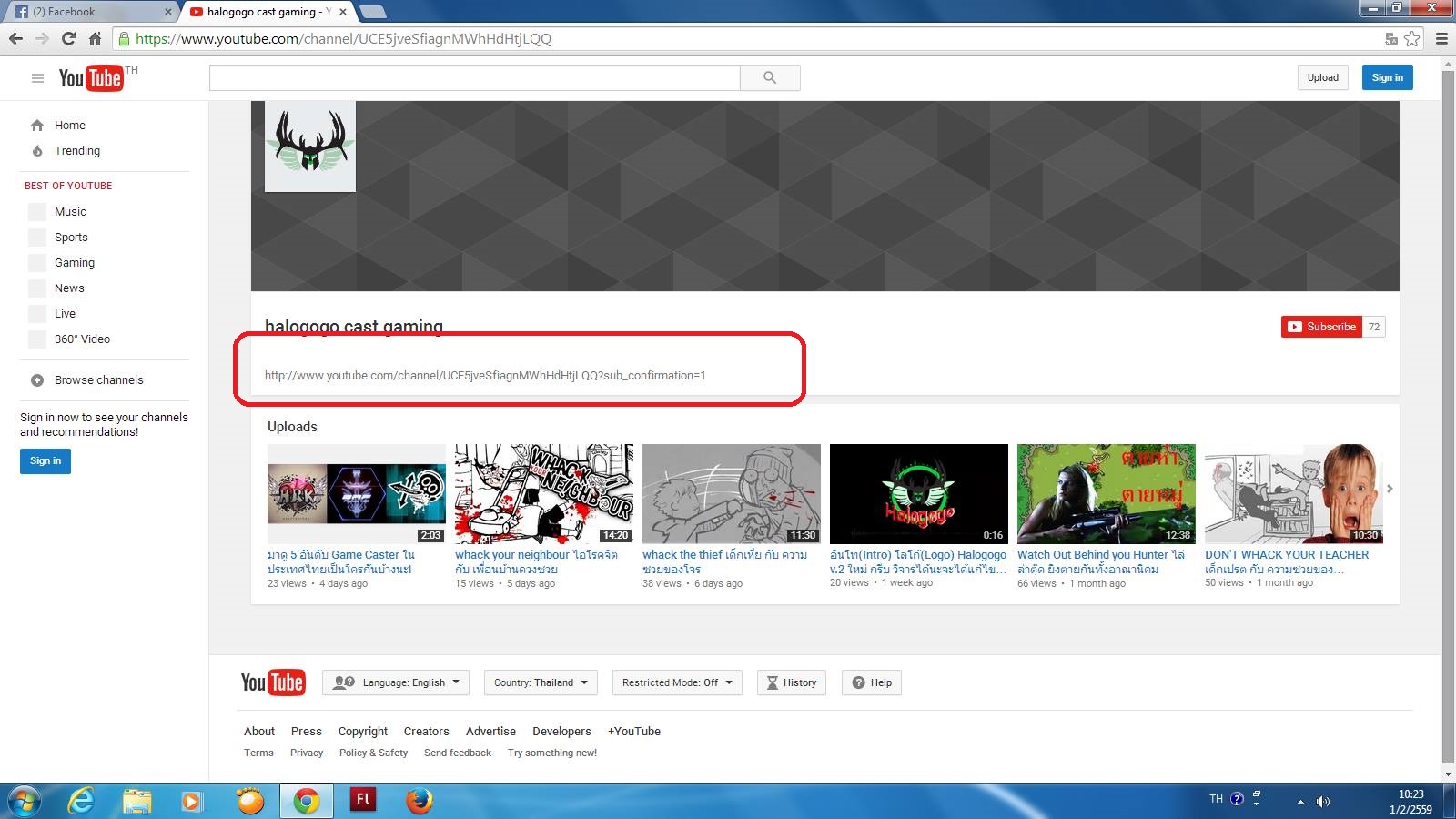Click the browser address bar URL
This screenshot has height=819, width=1456.
(x=343, y=38)
